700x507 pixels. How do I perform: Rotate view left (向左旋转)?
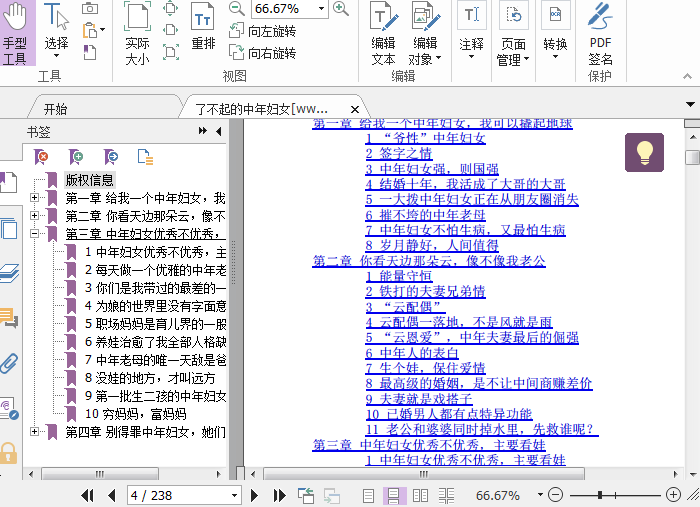point(262,31)
